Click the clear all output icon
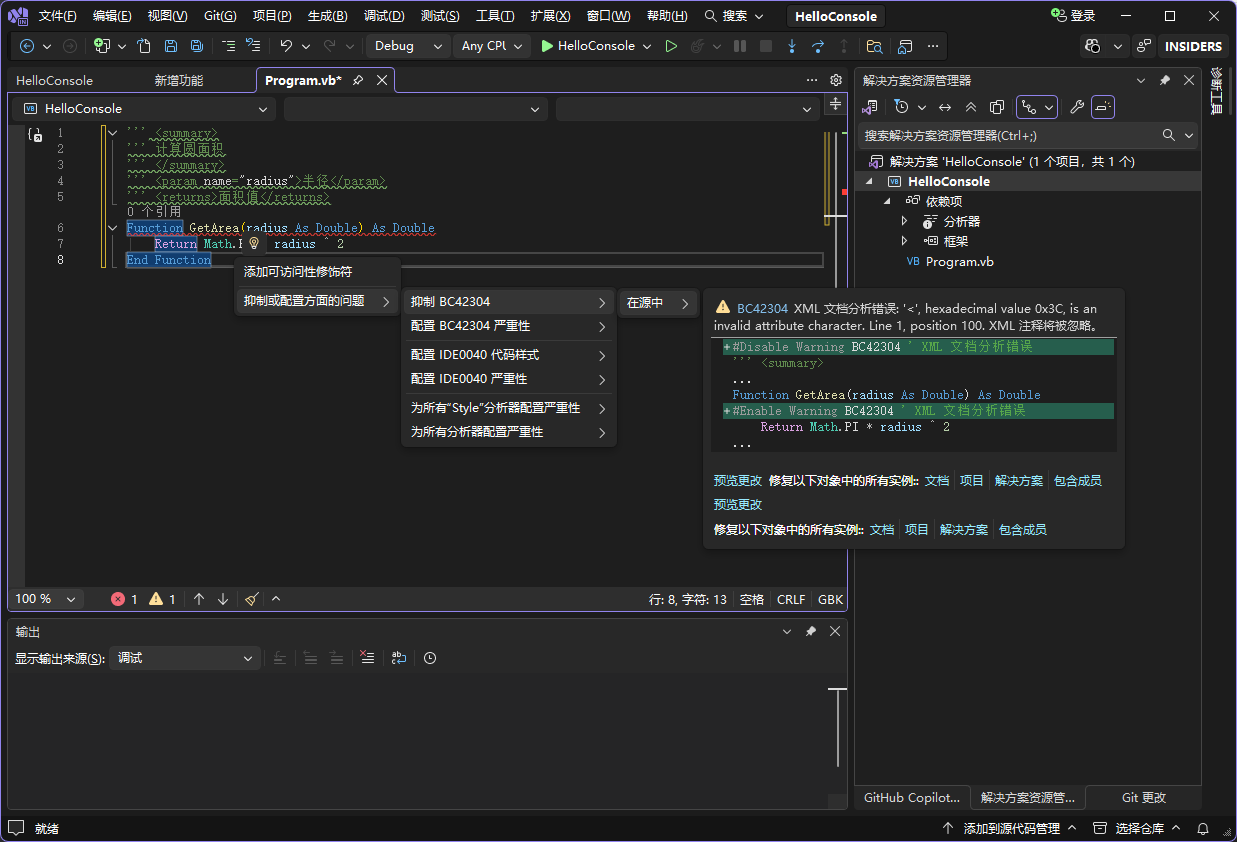Image resolution: width=1237 pixels, height=842 pixels. (367, 658)
